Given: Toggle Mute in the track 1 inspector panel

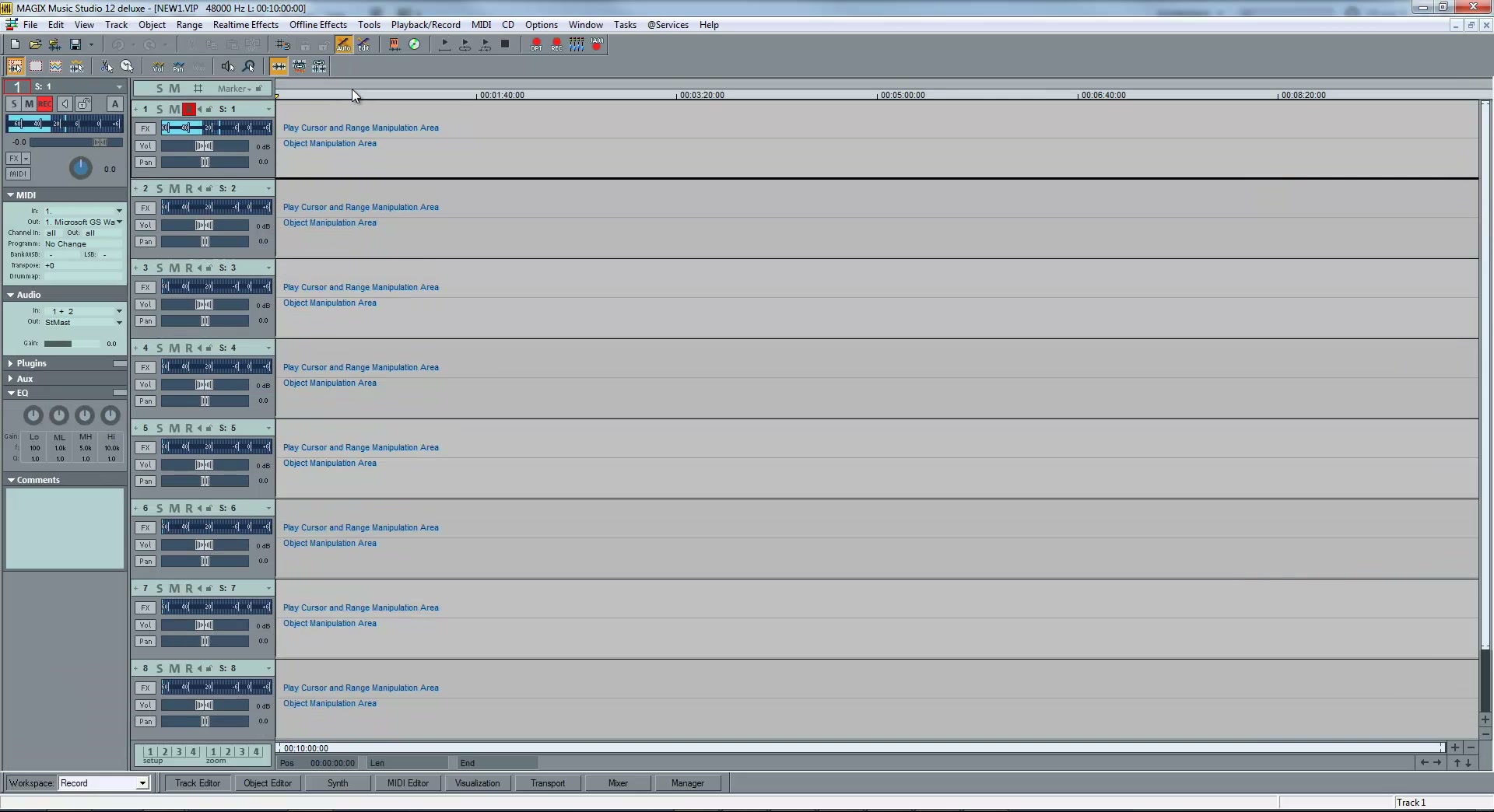Looking at the screenshot, I should tap(30, 103).
